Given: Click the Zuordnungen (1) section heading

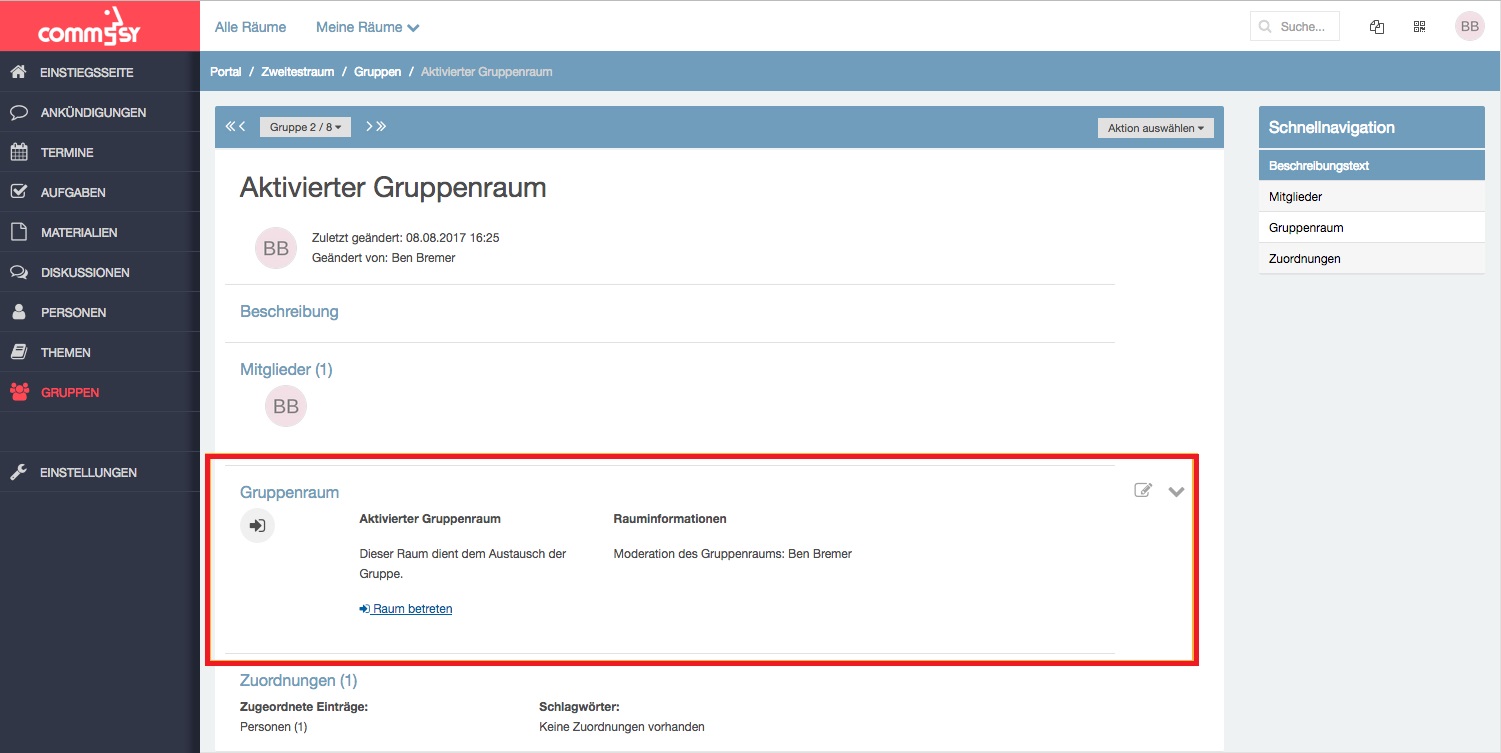Looking at the screenshot, I should pos(298,680).
